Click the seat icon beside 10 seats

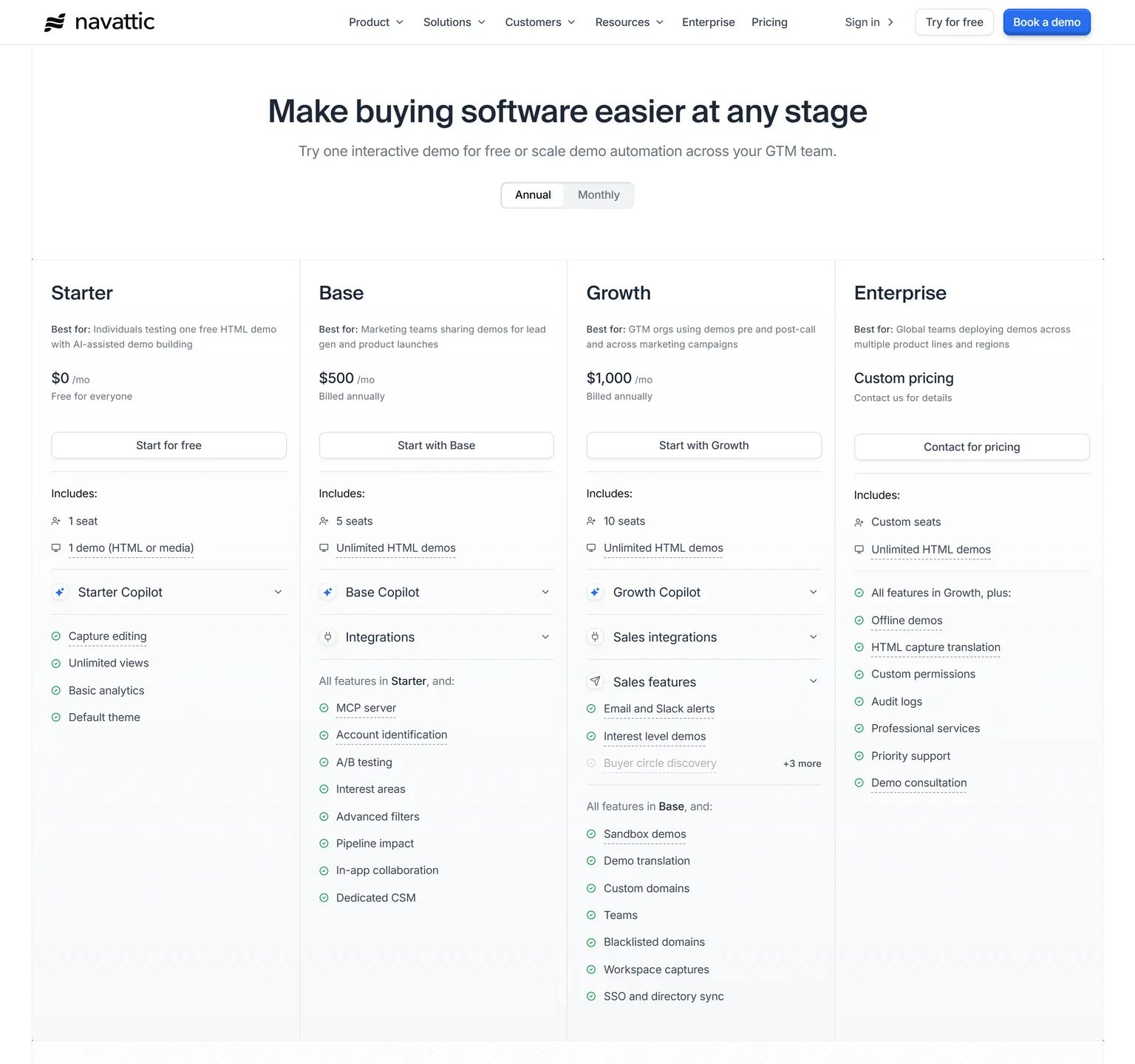pyautogui.click(x=591, y=521)
